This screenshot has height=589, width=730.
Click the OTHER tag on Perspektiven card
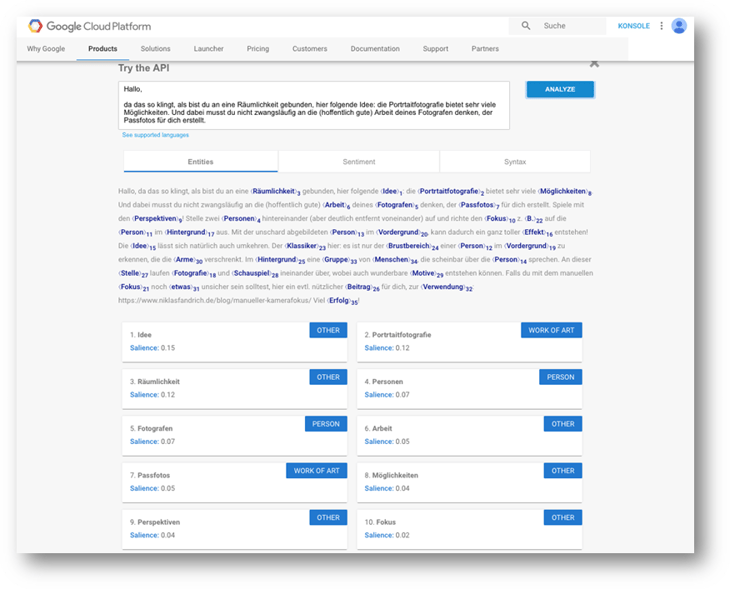pos(328,517)
